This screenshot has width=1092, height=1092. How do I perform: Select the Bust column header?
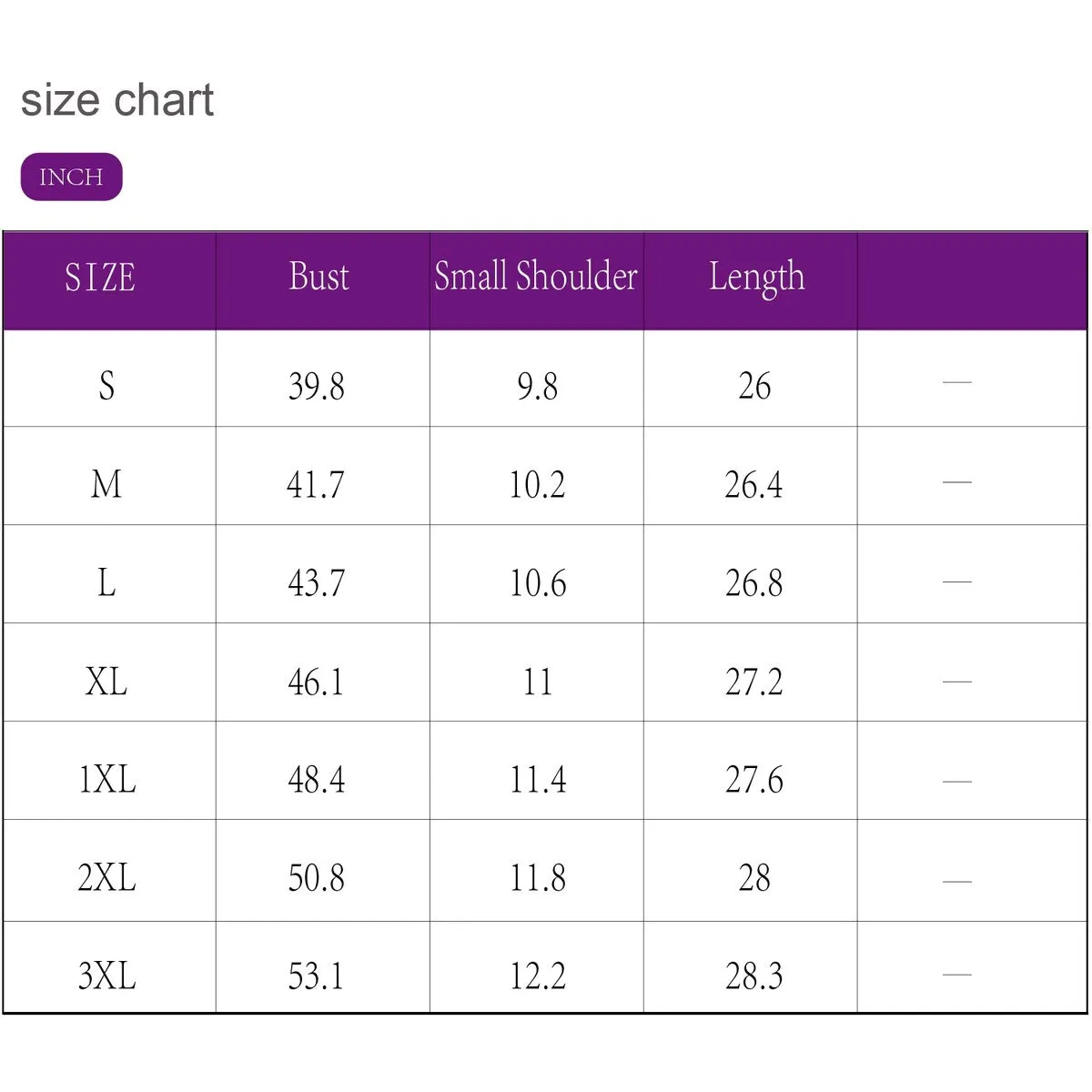pos(318,277)
